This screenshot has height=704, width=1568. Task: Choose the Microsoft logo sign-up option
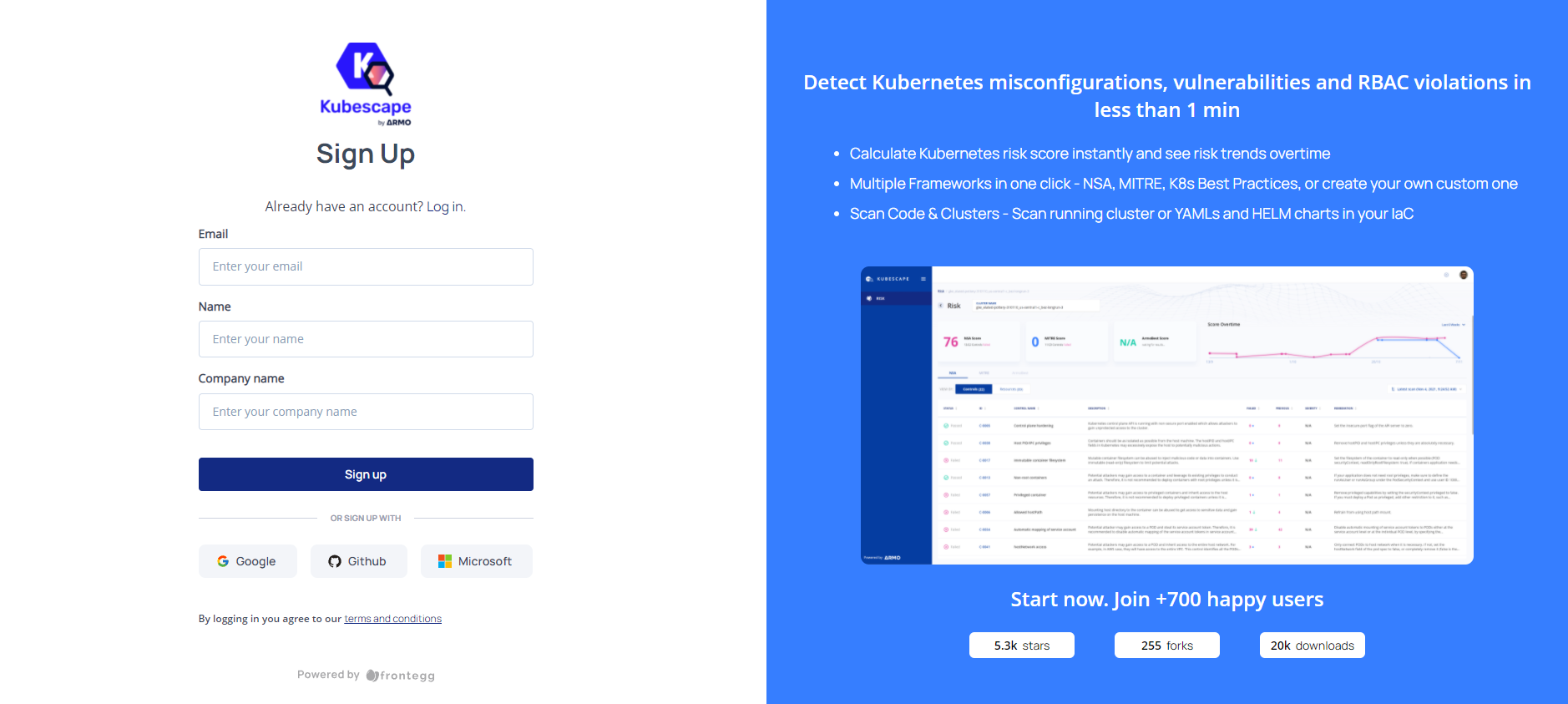(476, 561)
